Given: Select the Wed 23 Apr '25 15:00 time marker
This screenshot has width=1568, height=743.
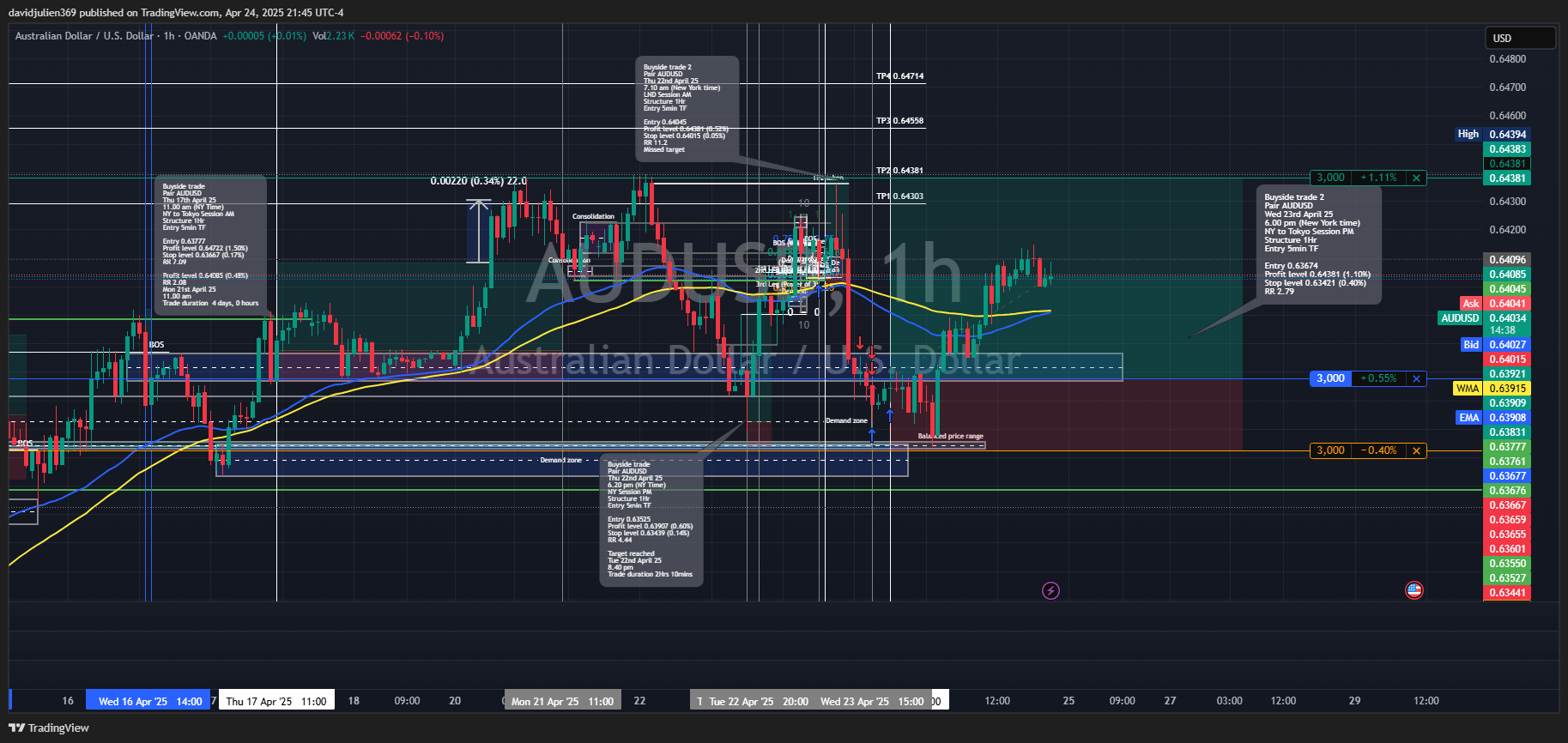Looking at the screenshot, I should pyautogui.click(x=872, y=701).
